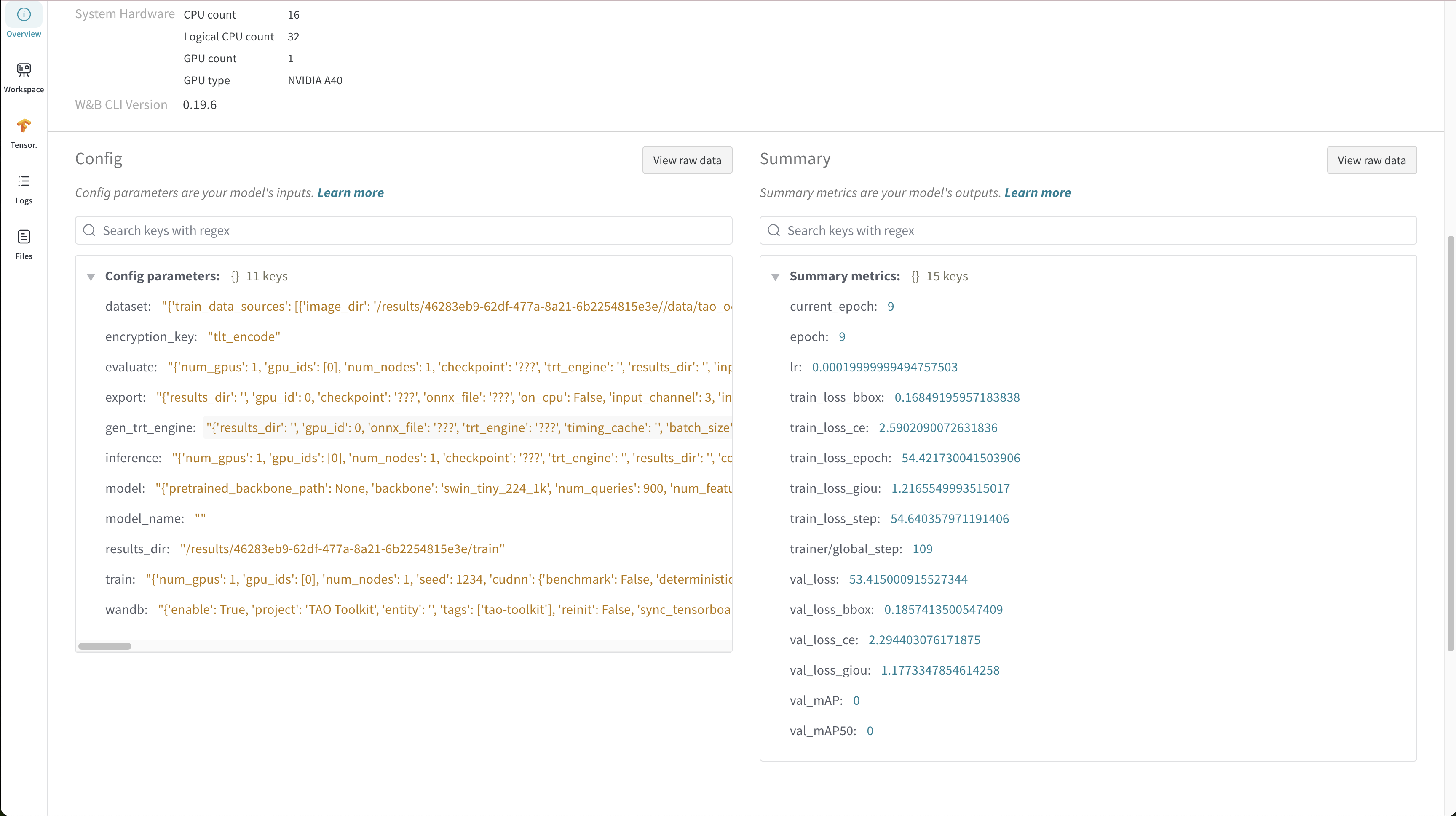View raw data for Config
1456x816 pixels.
click(687, 160)
